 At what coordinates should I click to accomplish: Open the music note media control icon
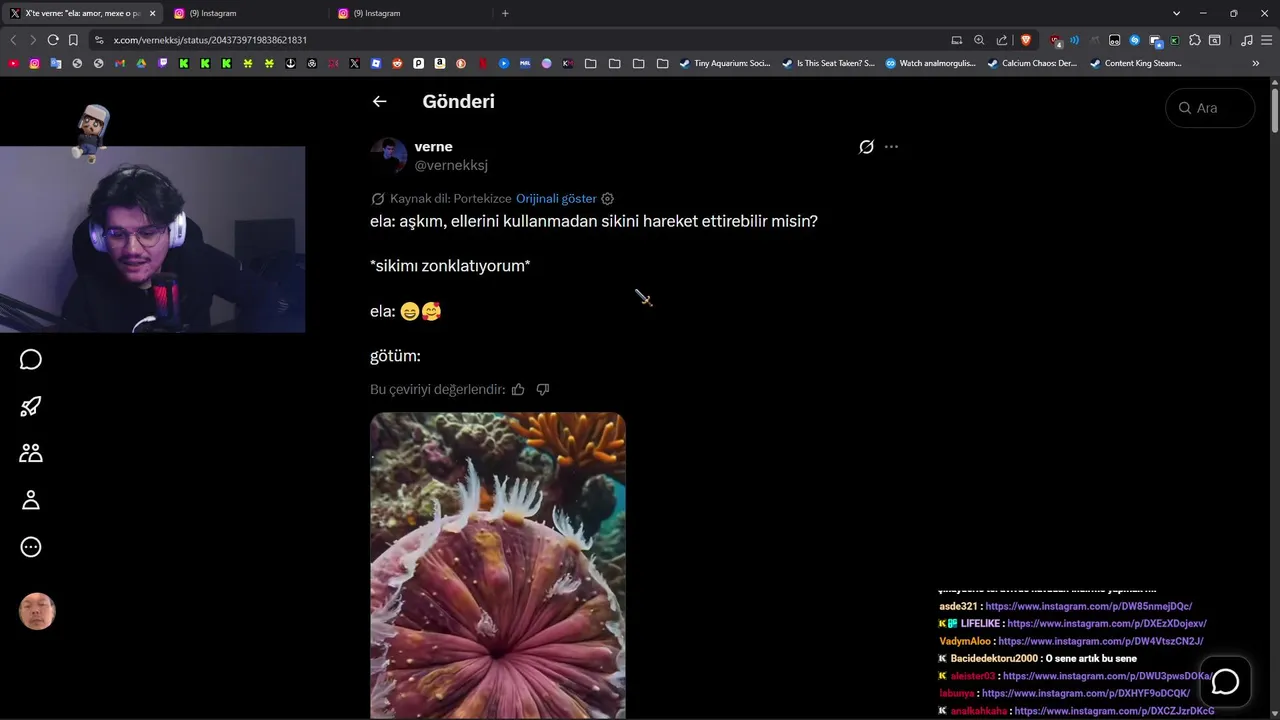click(1247, 40)
